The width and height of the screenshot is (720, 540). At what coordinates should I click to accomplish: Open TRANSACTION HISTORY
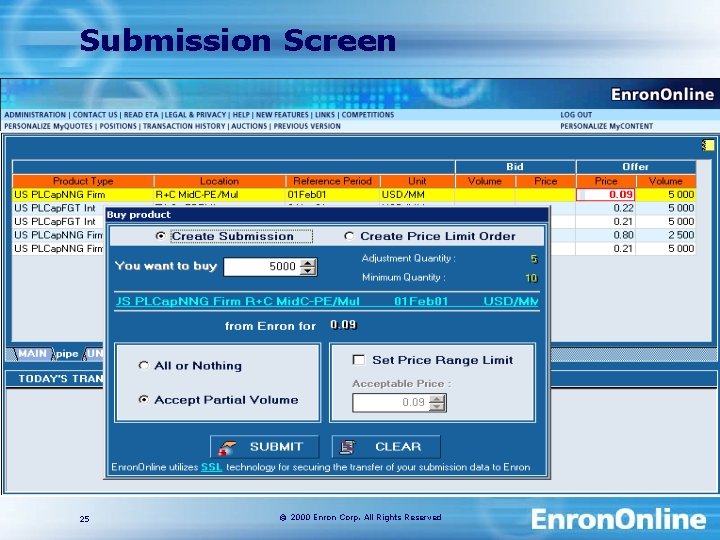pos(184,126)
